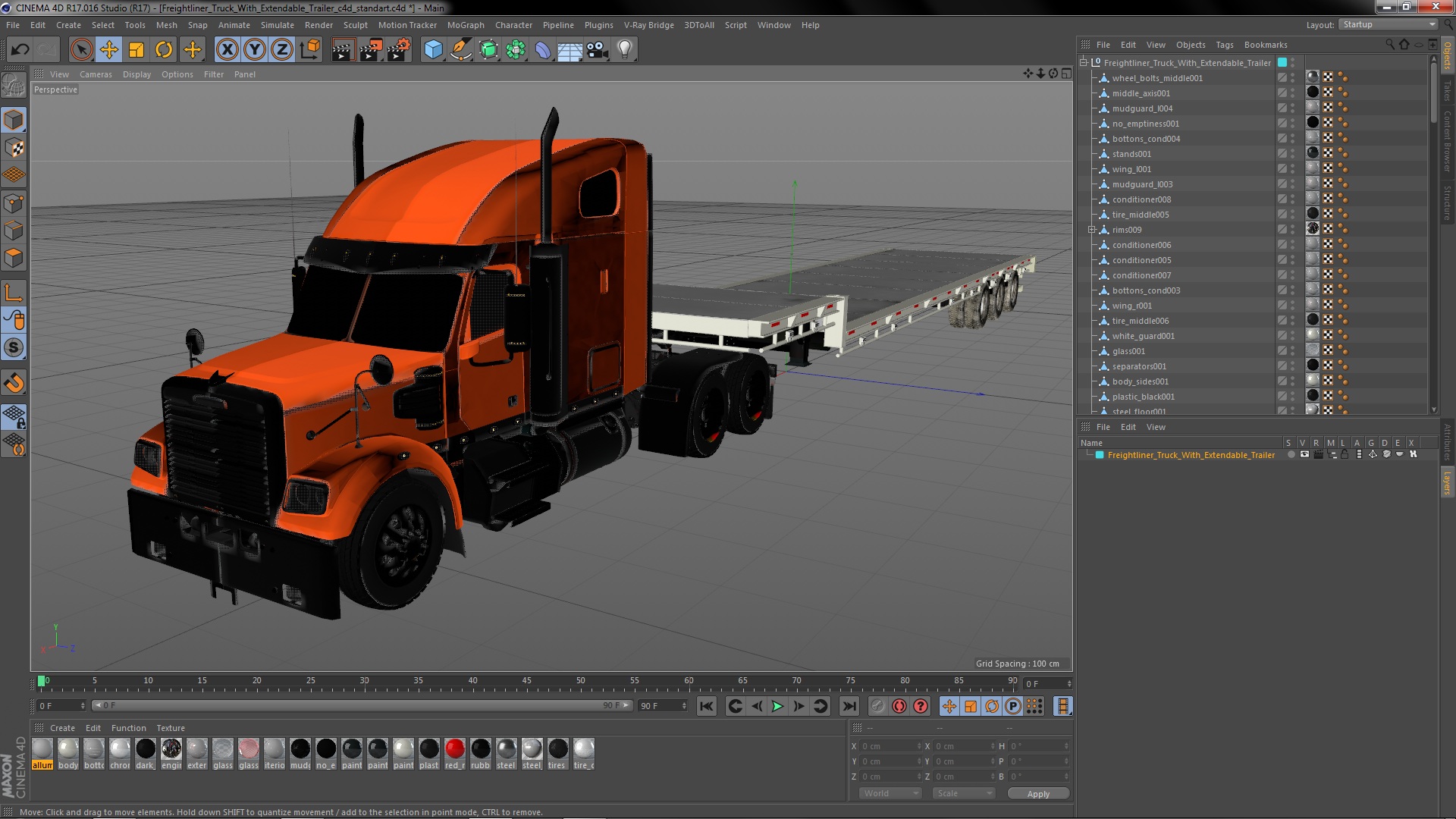Select the wheel_bolts_middle001 object

[x=1157, y=78]
